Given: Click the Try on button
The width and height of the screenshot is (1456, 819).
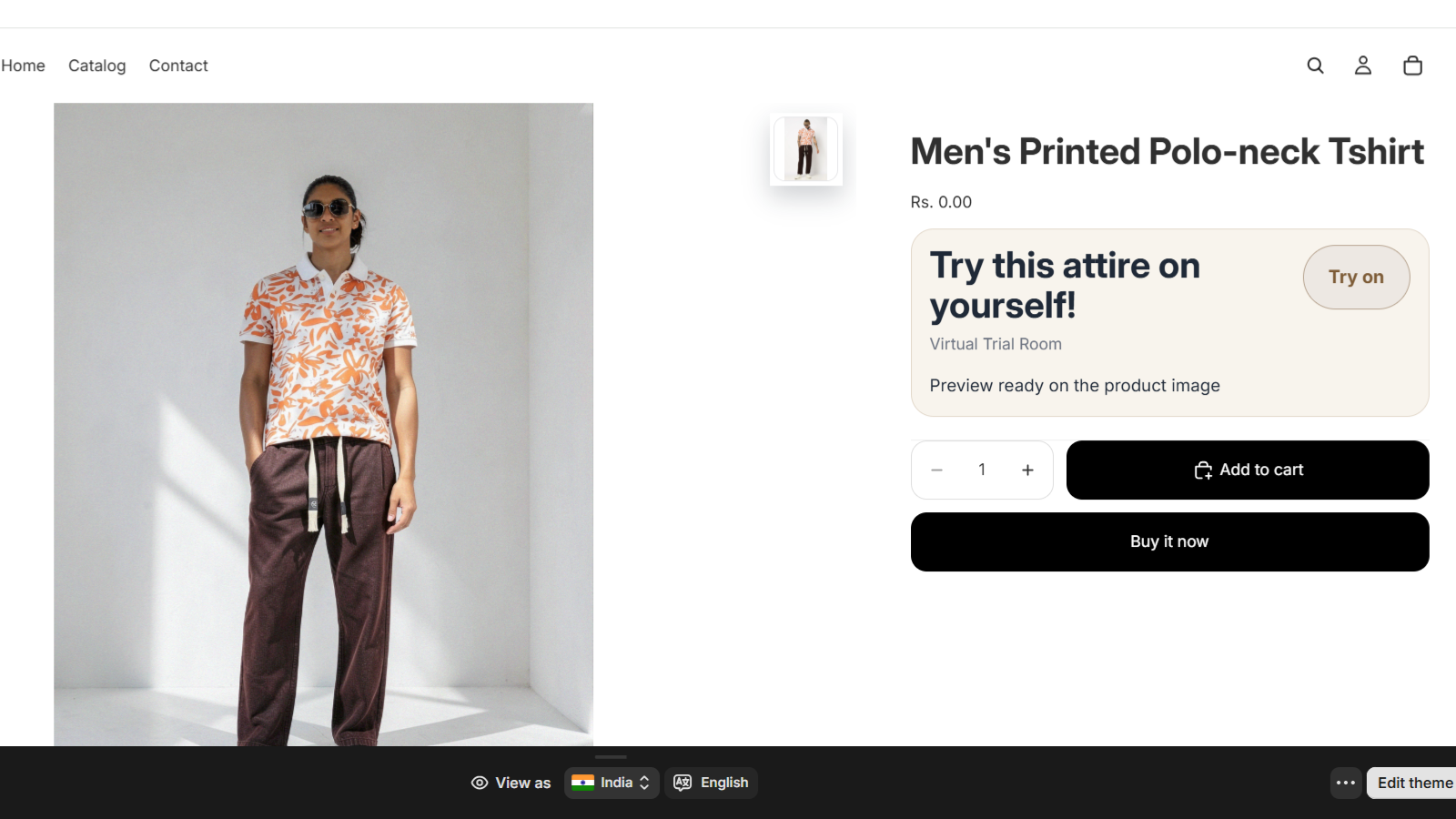Looking at the screenshot, I should point(1356,278).
